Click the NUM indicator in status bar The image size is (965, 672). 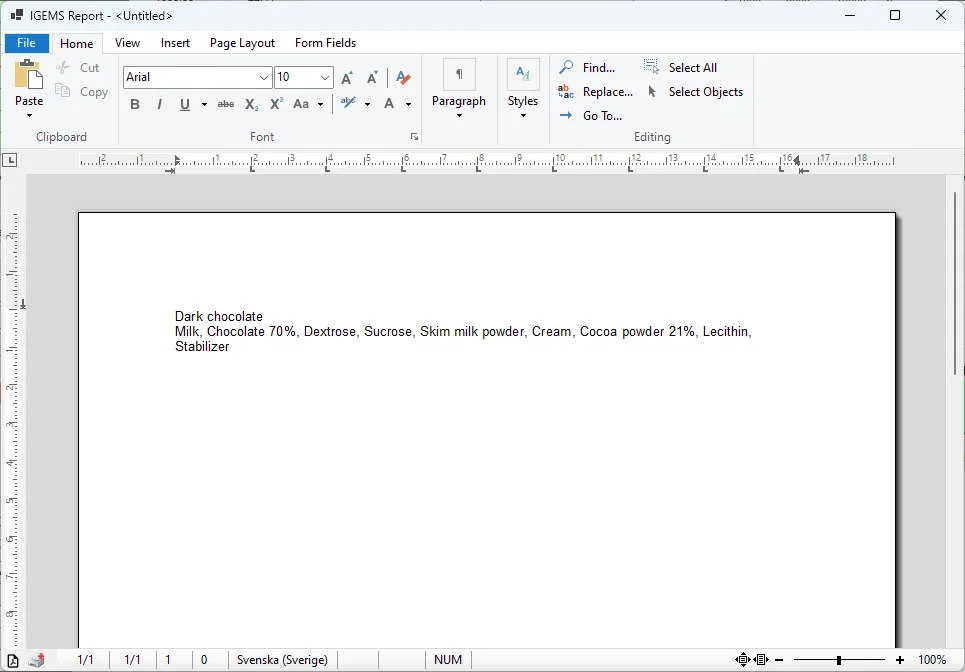coord(448,660)
